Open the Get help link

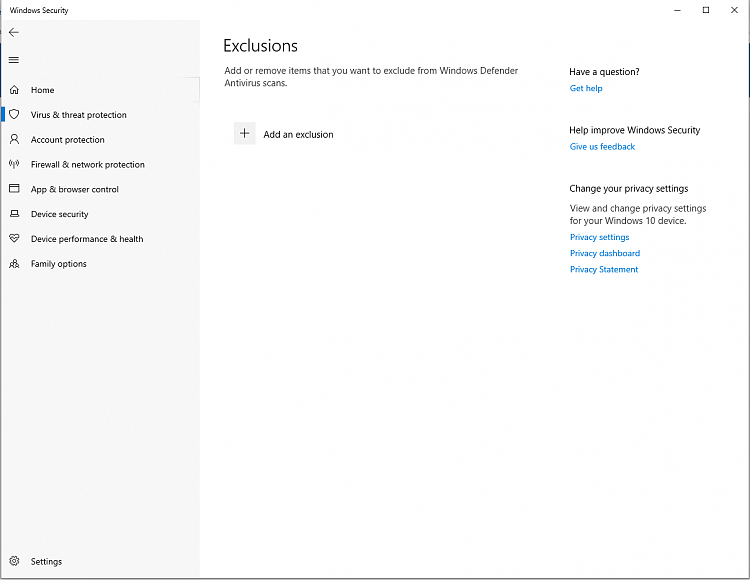point(586,88)
